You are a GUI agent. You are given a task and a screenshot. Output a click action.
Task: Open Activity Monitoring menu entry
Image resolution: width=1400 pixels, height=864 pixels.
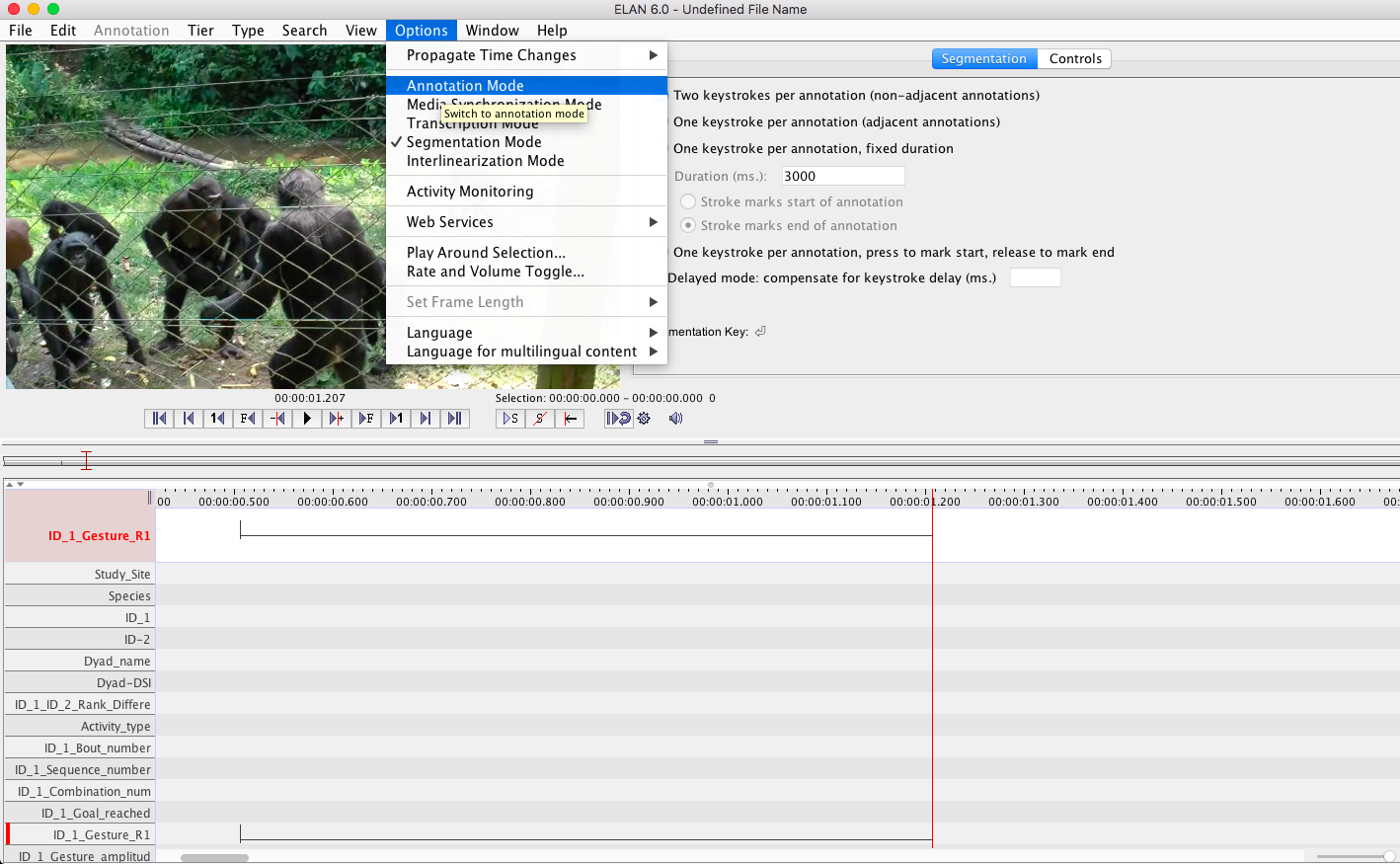[527, 192]
